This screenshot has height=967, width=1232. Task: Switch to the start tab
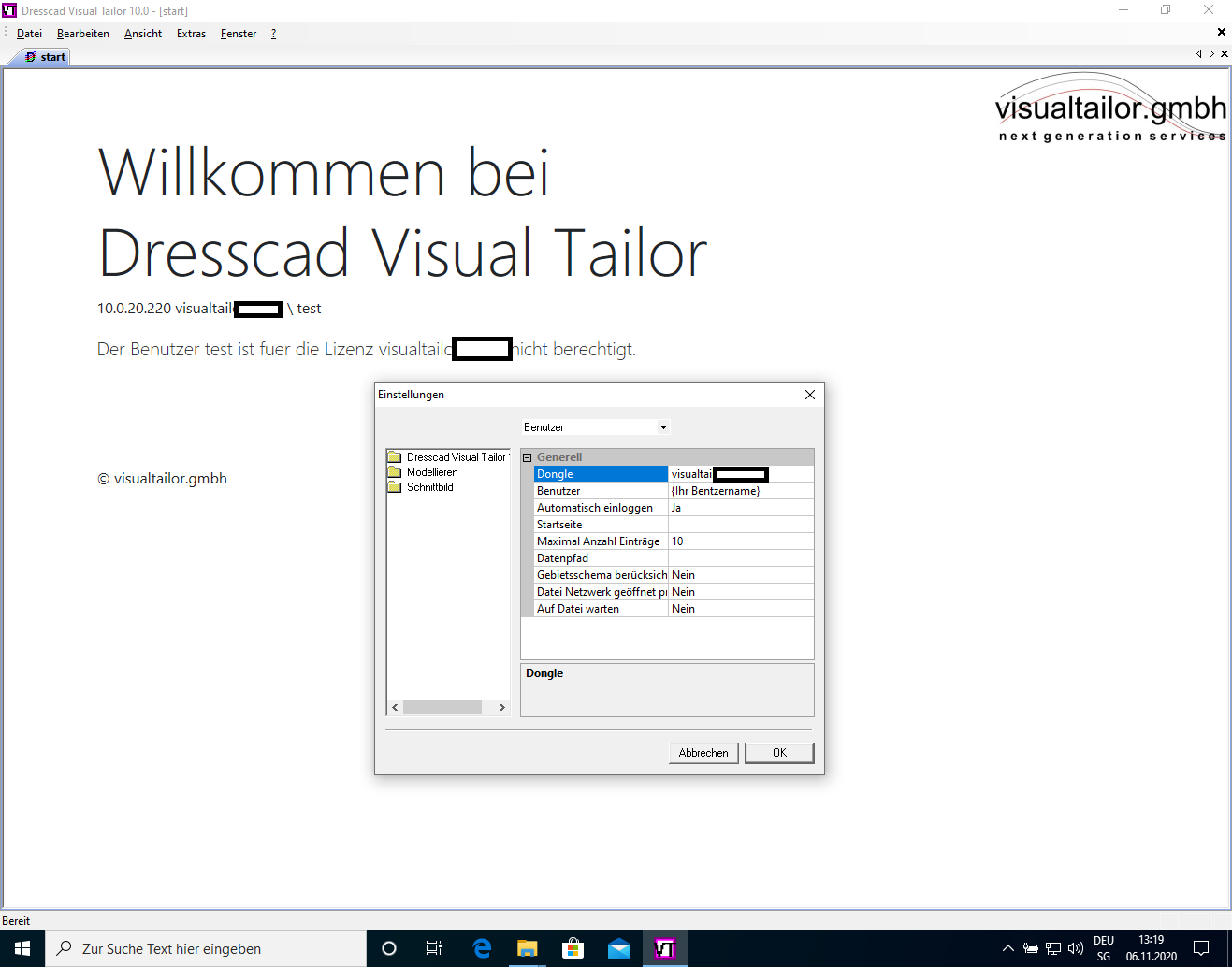coord(46,57)
